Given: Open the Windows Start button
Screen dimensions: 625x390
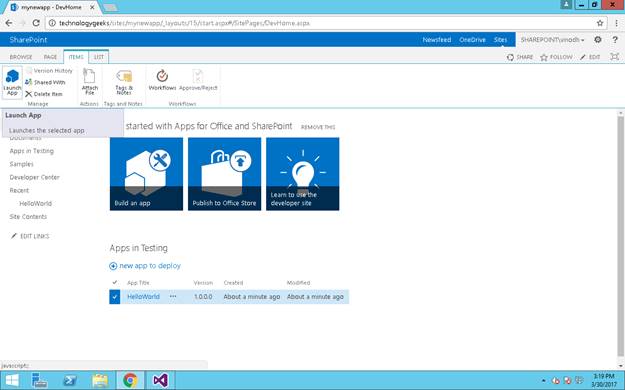Looking at the screenshot, I should coord(12,380).
